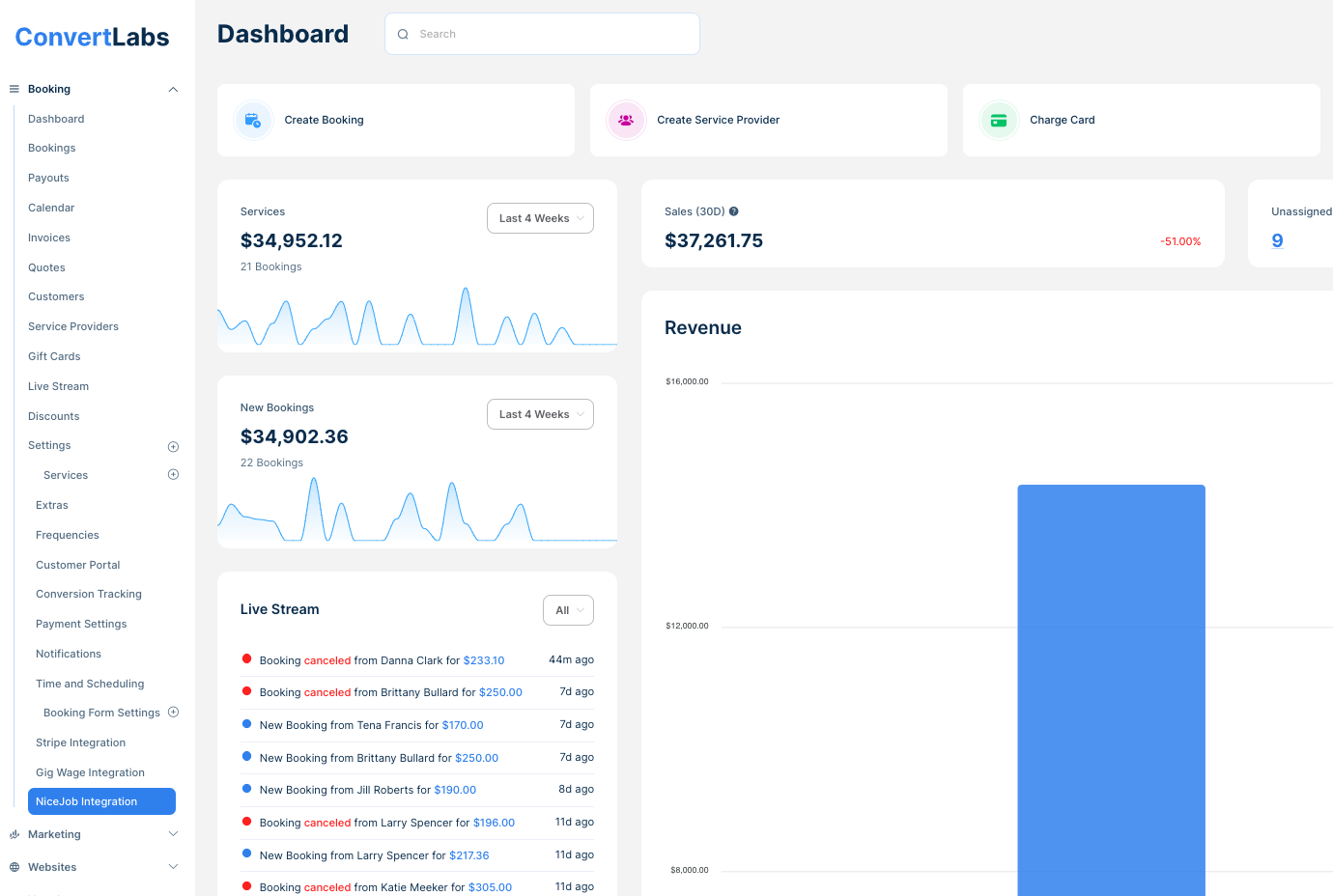The height and width of the screenshot is (896, 1333).
Task: Click the Sales (30D) help question icon
Action: click(734, 211)
